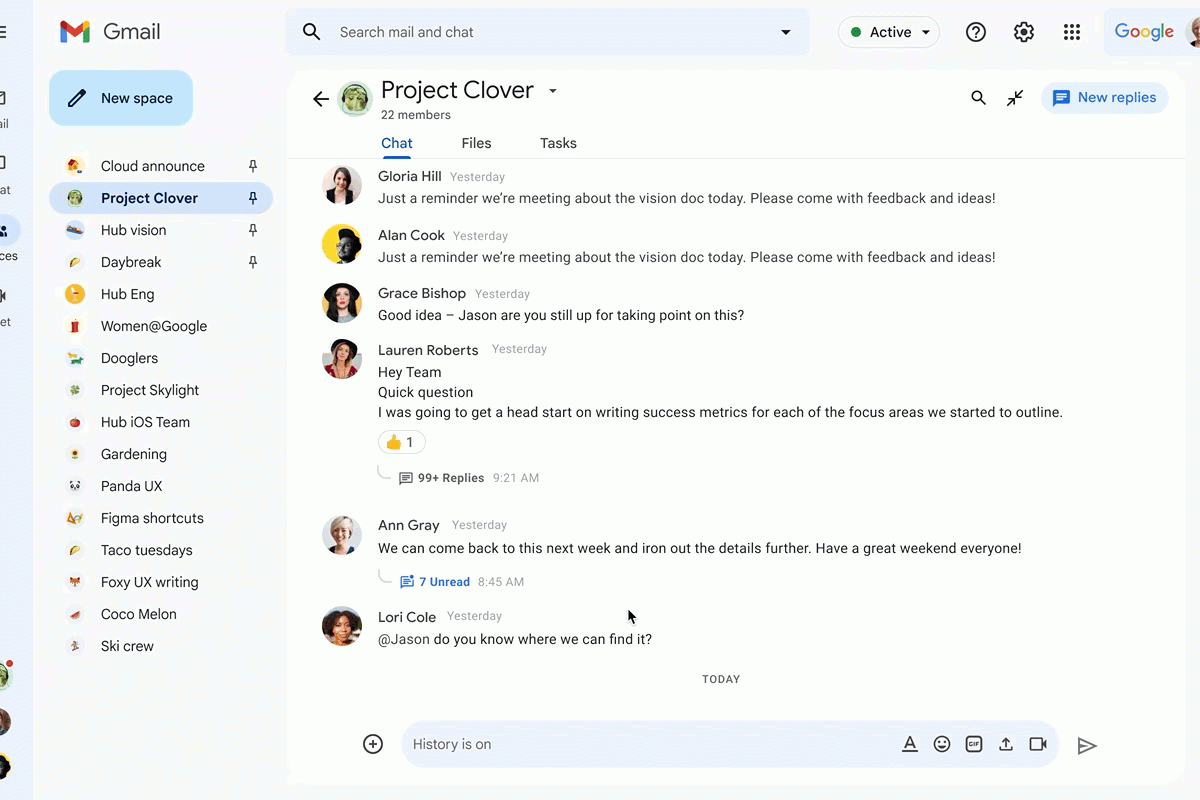
Task: Click the emoji picker icon in message box
Action: coord(942,744)
